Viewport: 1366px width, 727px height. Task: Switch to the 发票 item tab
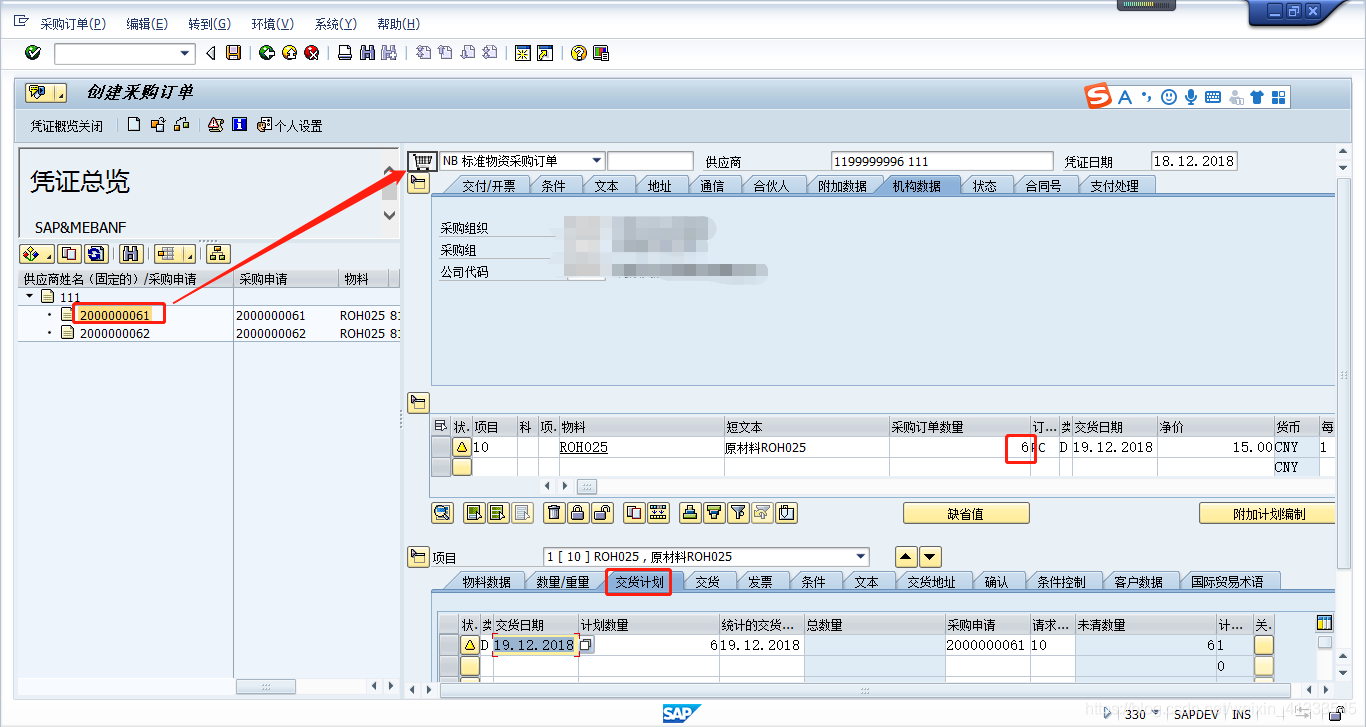pos(760,581)
